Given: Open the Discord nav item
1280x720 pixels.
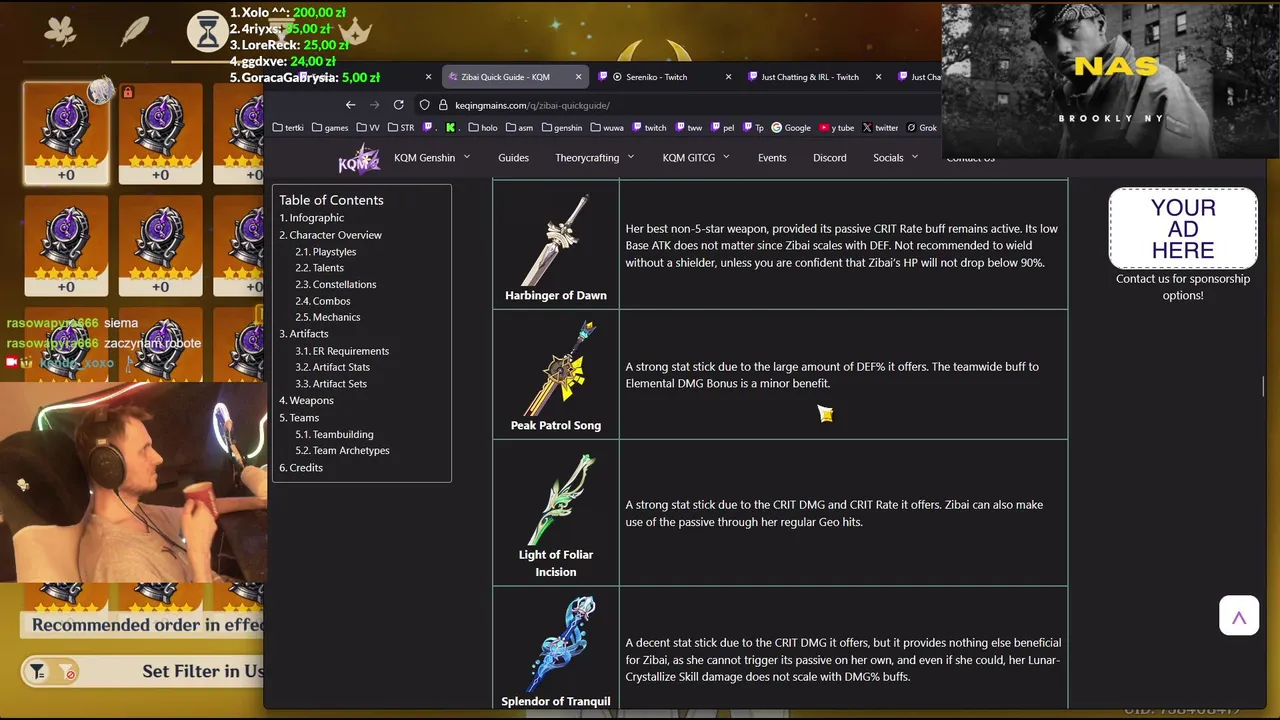Looking at the screenshot, I should pyautogui.click(x=829, y=158).
